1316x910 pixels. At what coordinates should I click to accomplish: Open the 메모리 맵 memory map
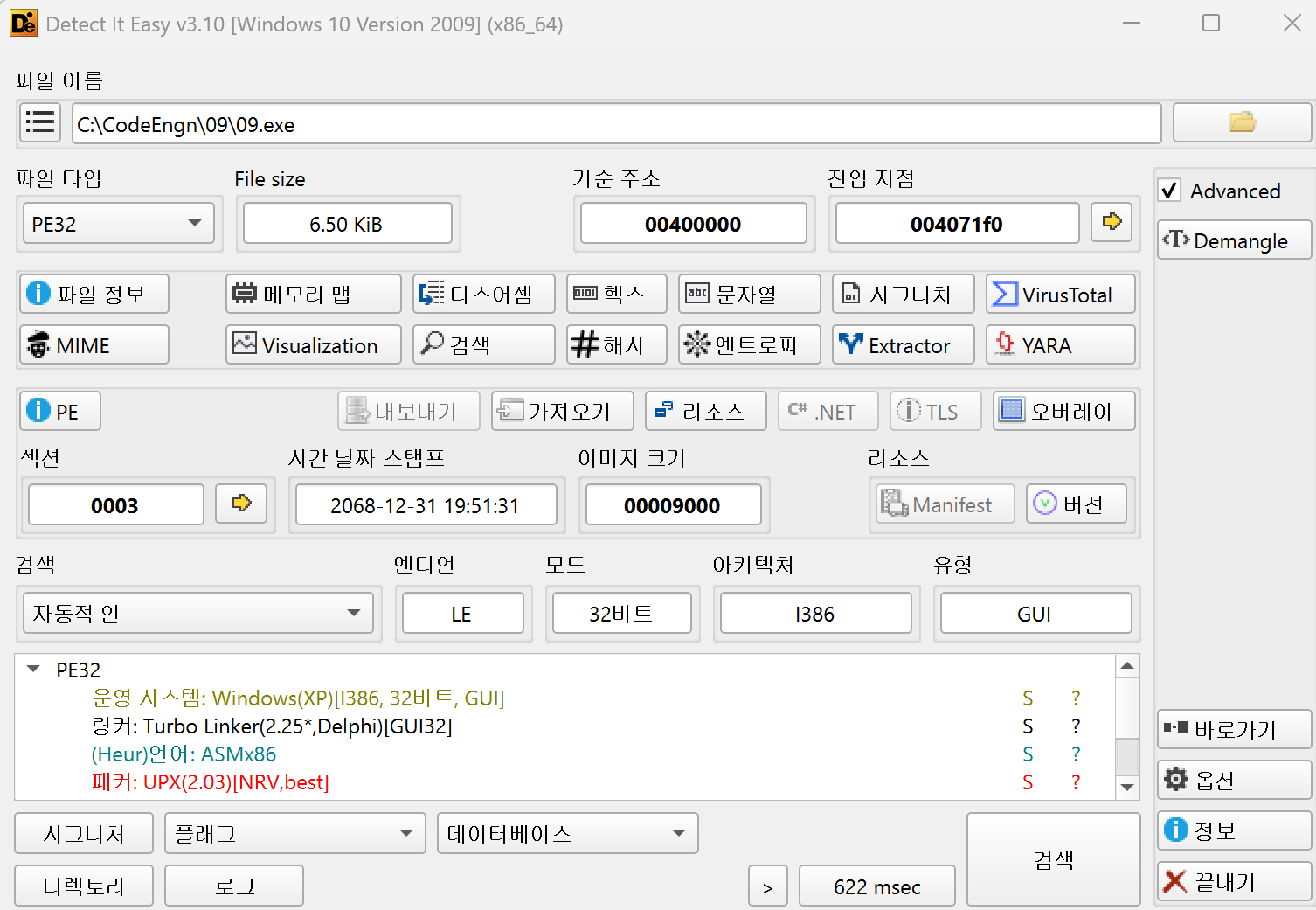coord(314,294)
